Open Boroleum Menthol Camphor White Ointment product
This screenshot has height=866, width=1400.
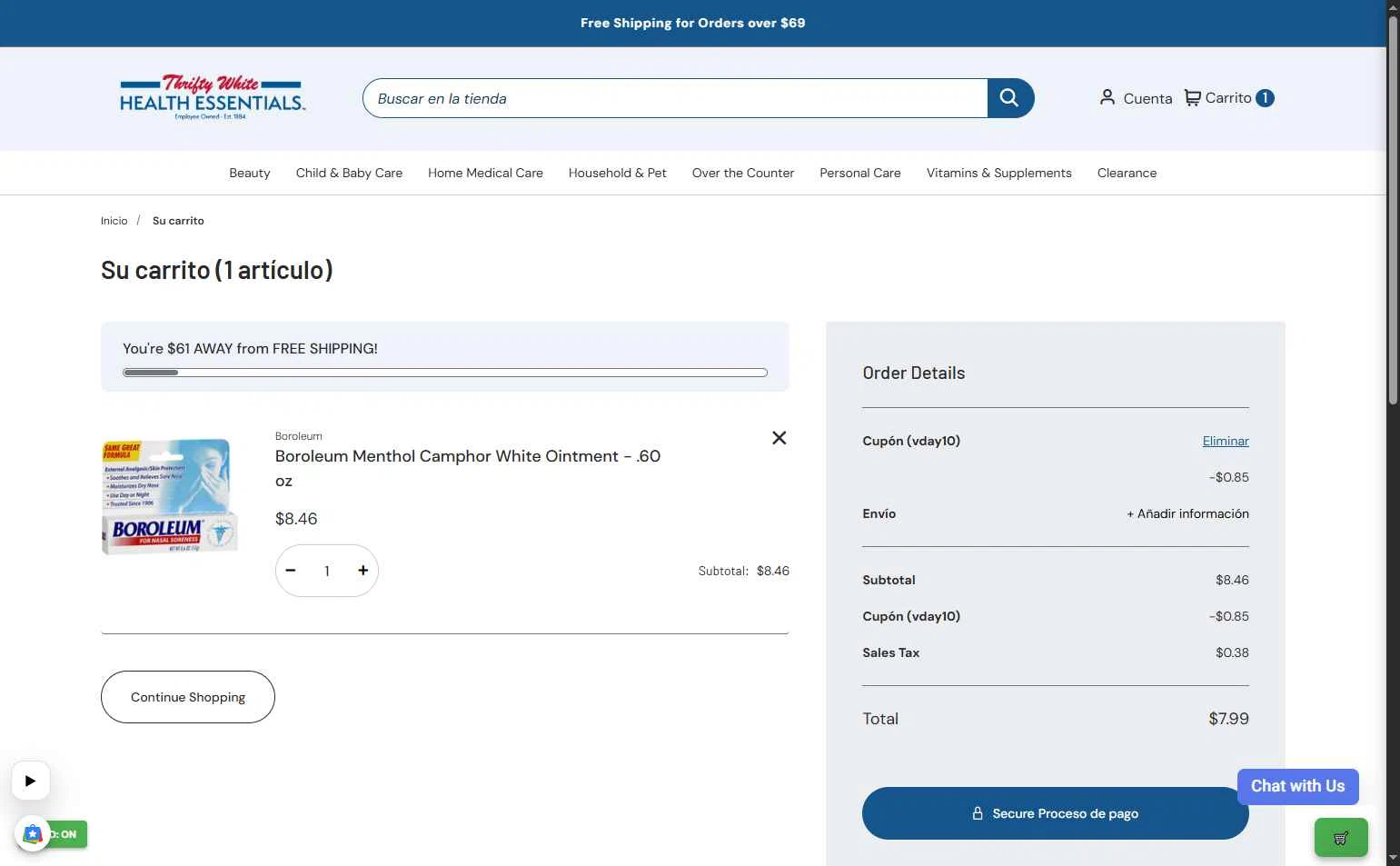click(468, 468)
